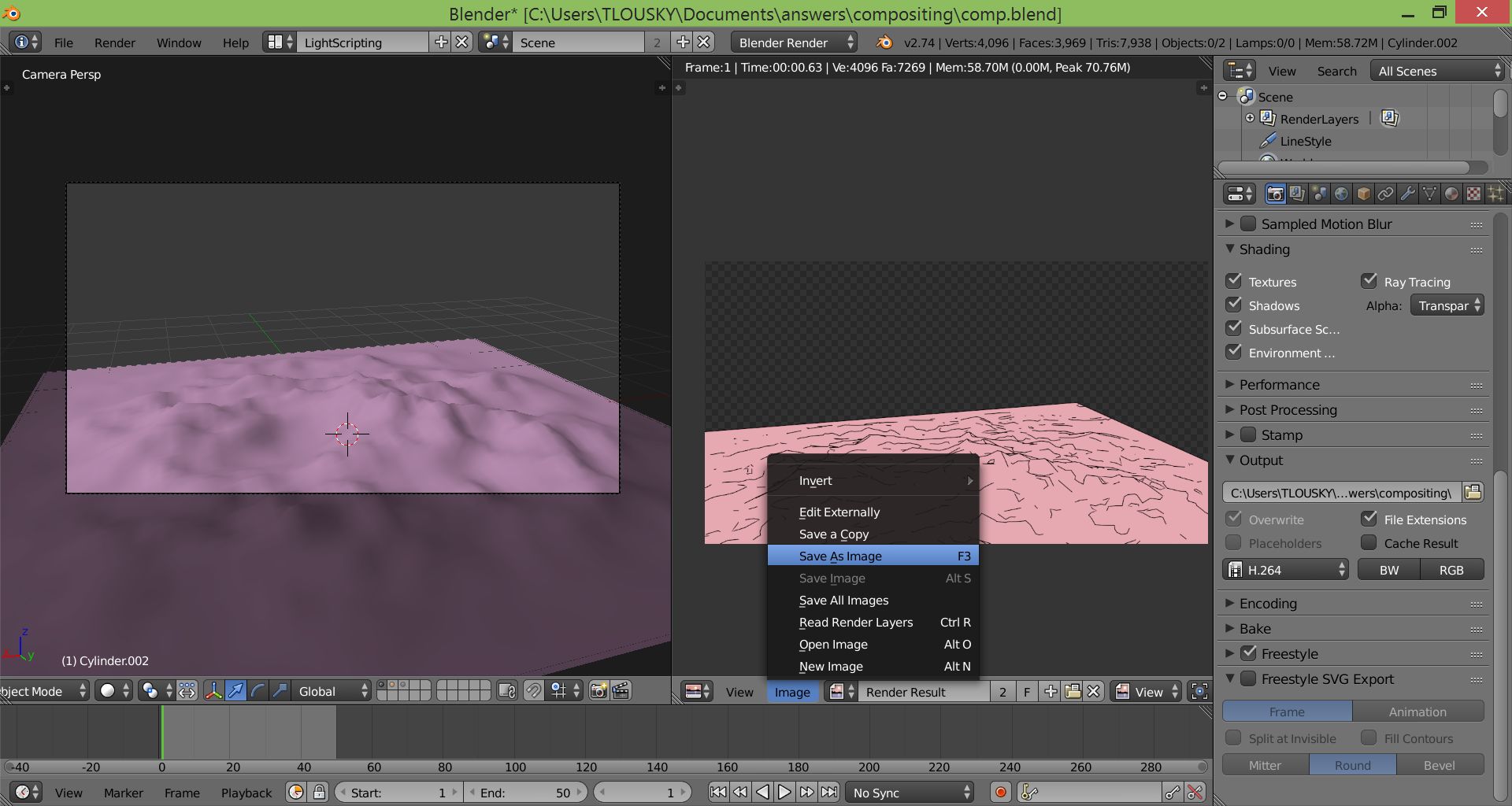Toggle the 3D manipulator widget icon
The height and width of the screenshot is (806, 1512).
pos(213,691)
